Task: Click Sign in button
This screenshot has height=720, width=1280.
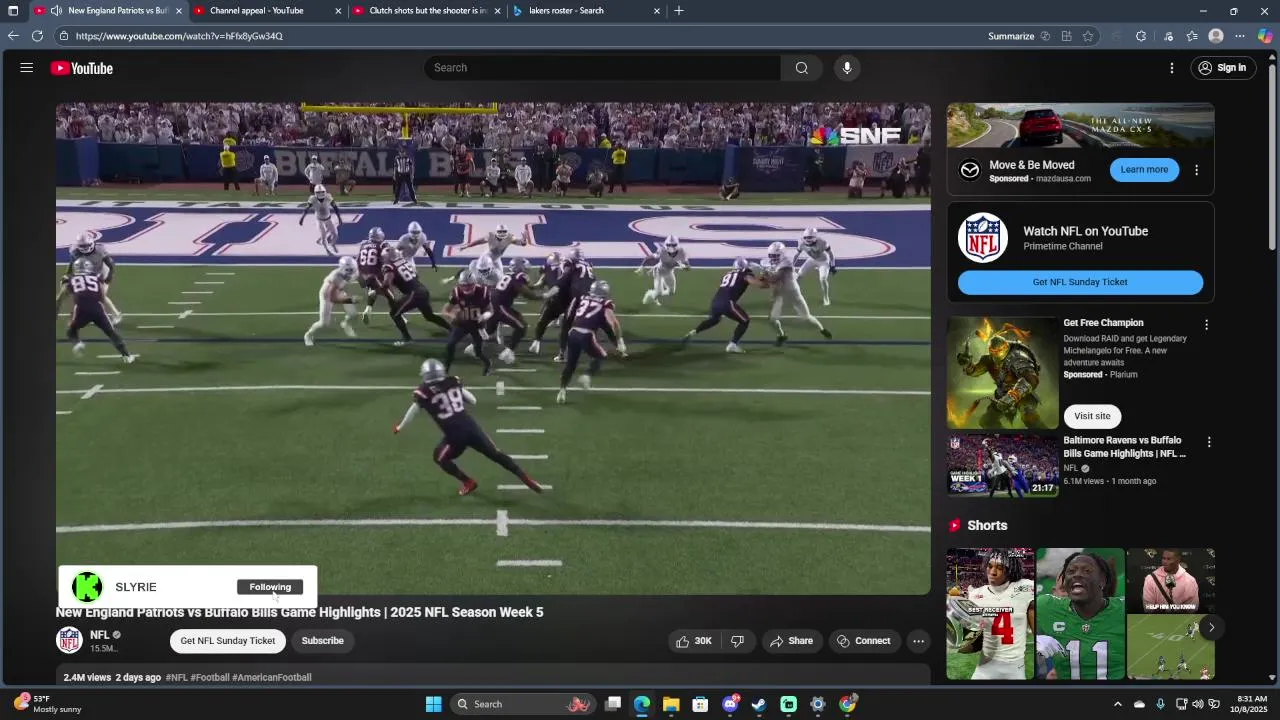Action: (1222, 68)
